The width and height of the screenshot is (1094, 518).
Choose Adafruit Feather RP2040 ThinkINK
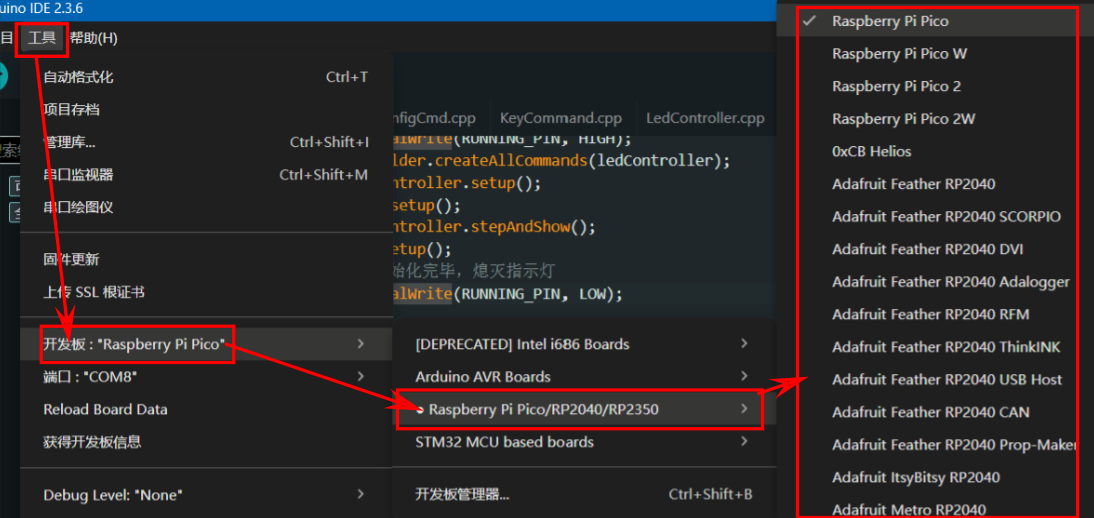point(935,347)
